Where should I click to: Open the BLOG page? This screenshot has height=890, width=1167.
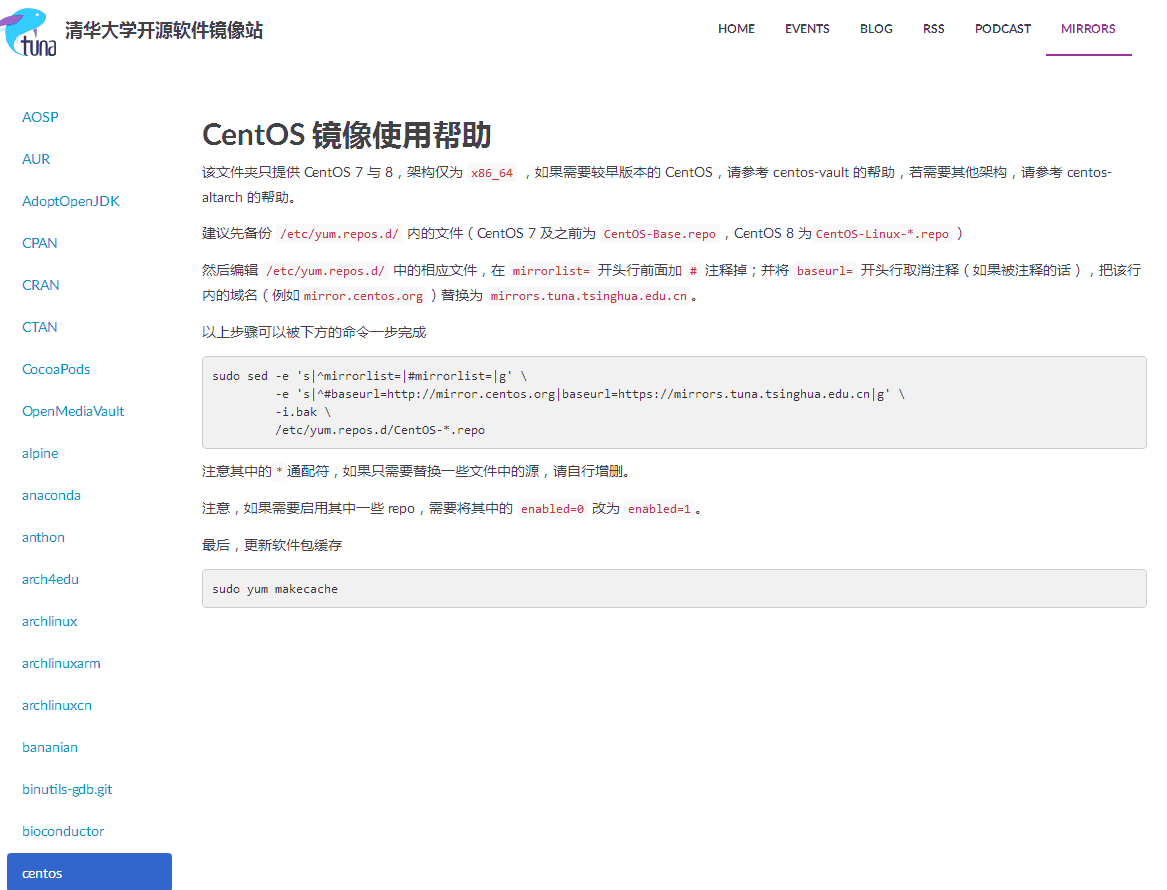(876, 28)
